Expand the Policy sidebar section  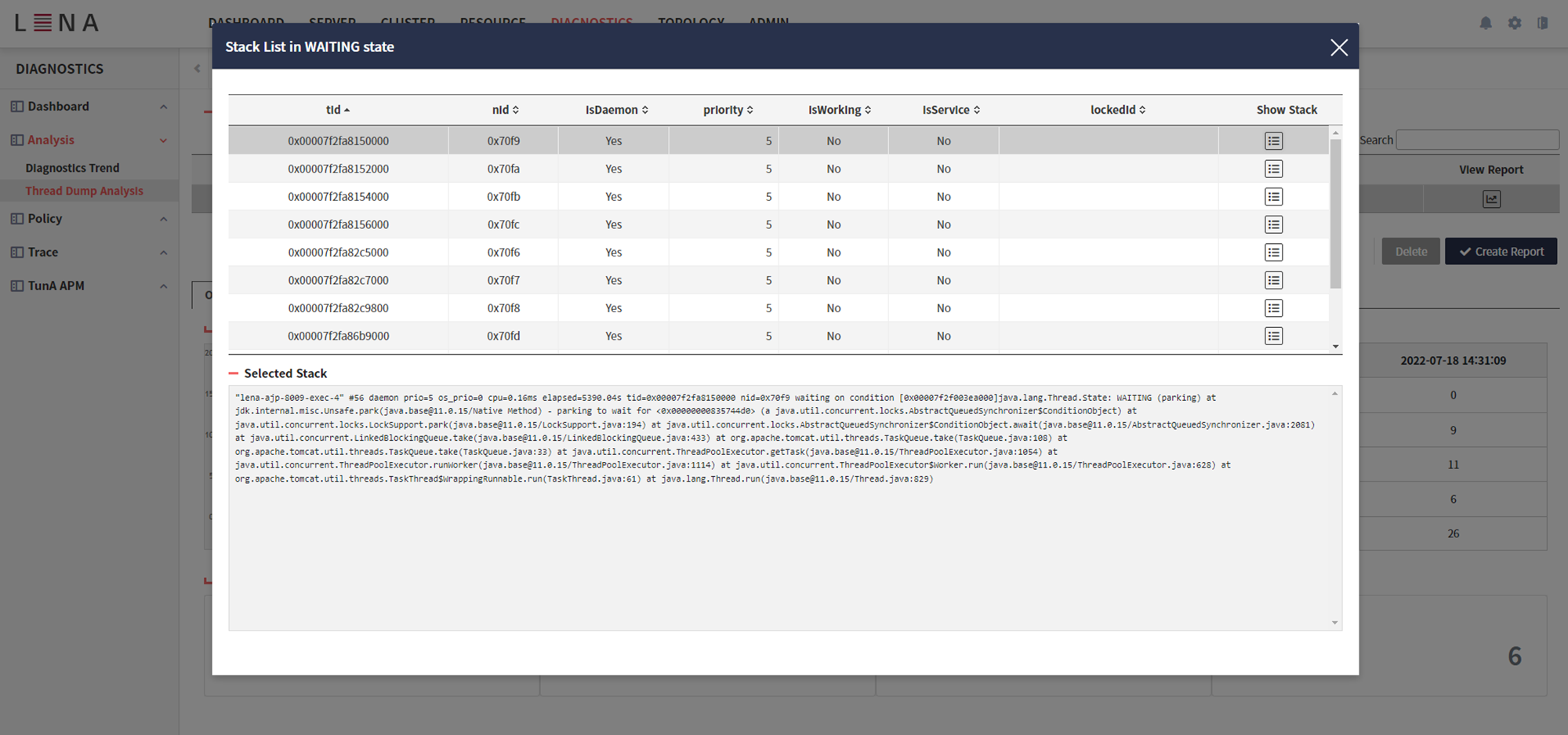[163, 218]
